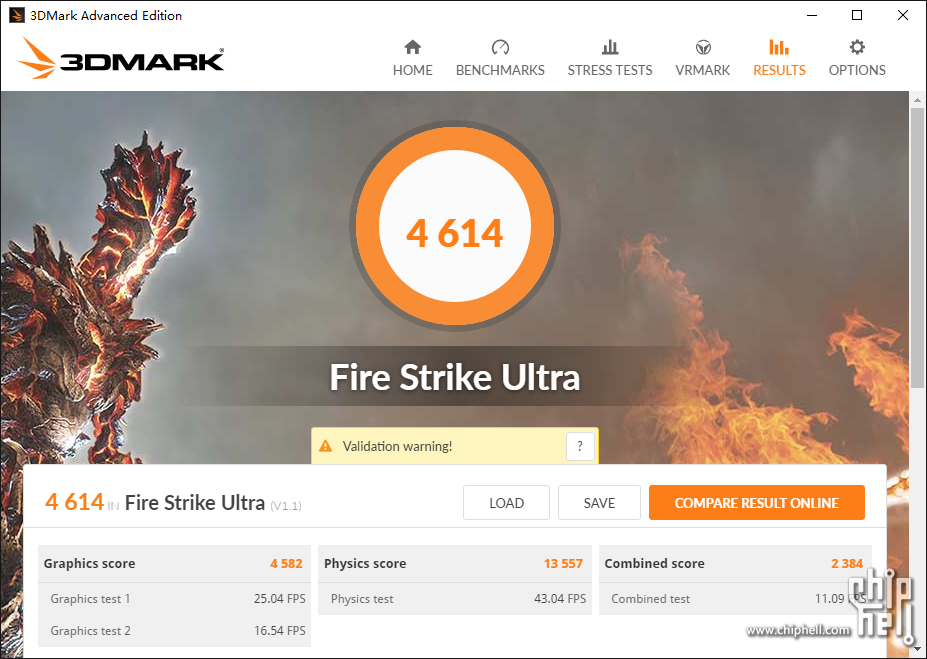Image resolution: width=927 pixels, height=659 pixels.
Task: Switch to the STRESS TESTS tab label
Action: point(610,70)
